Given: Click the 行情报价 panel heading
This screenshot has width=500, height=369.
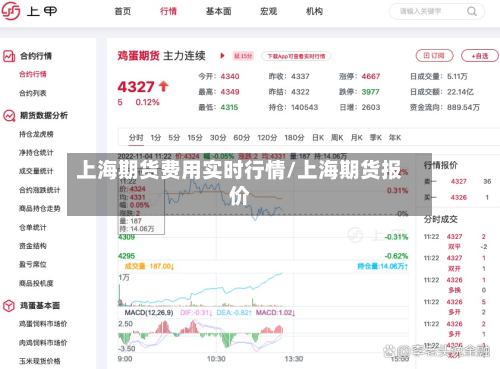Looking at the screenshot, I should (x=441, y=165).
